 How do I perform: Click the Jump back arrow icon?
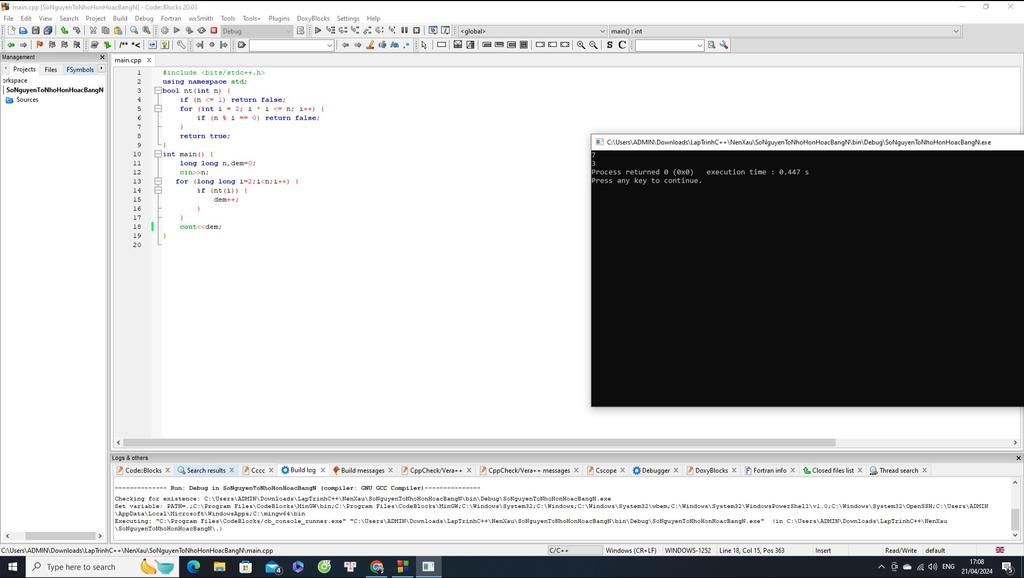[11, 45]
